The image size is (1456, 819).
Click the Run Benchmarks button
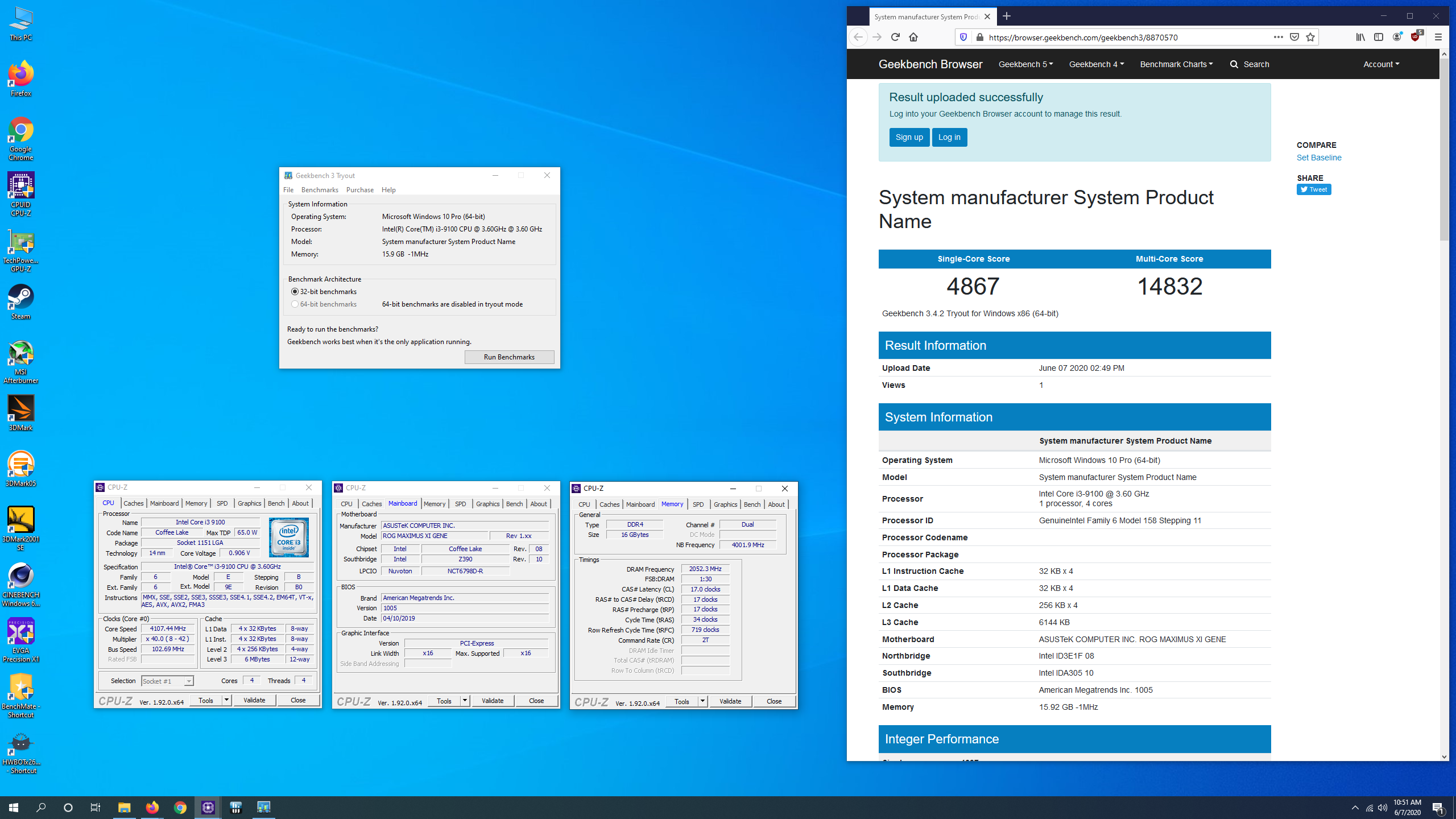(x=509, y=357)
